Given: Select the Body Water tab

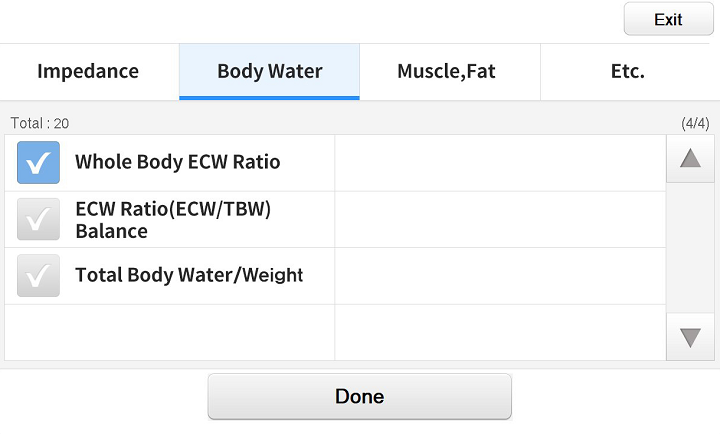Looking at the screenshot, I should tap(269, 71).
